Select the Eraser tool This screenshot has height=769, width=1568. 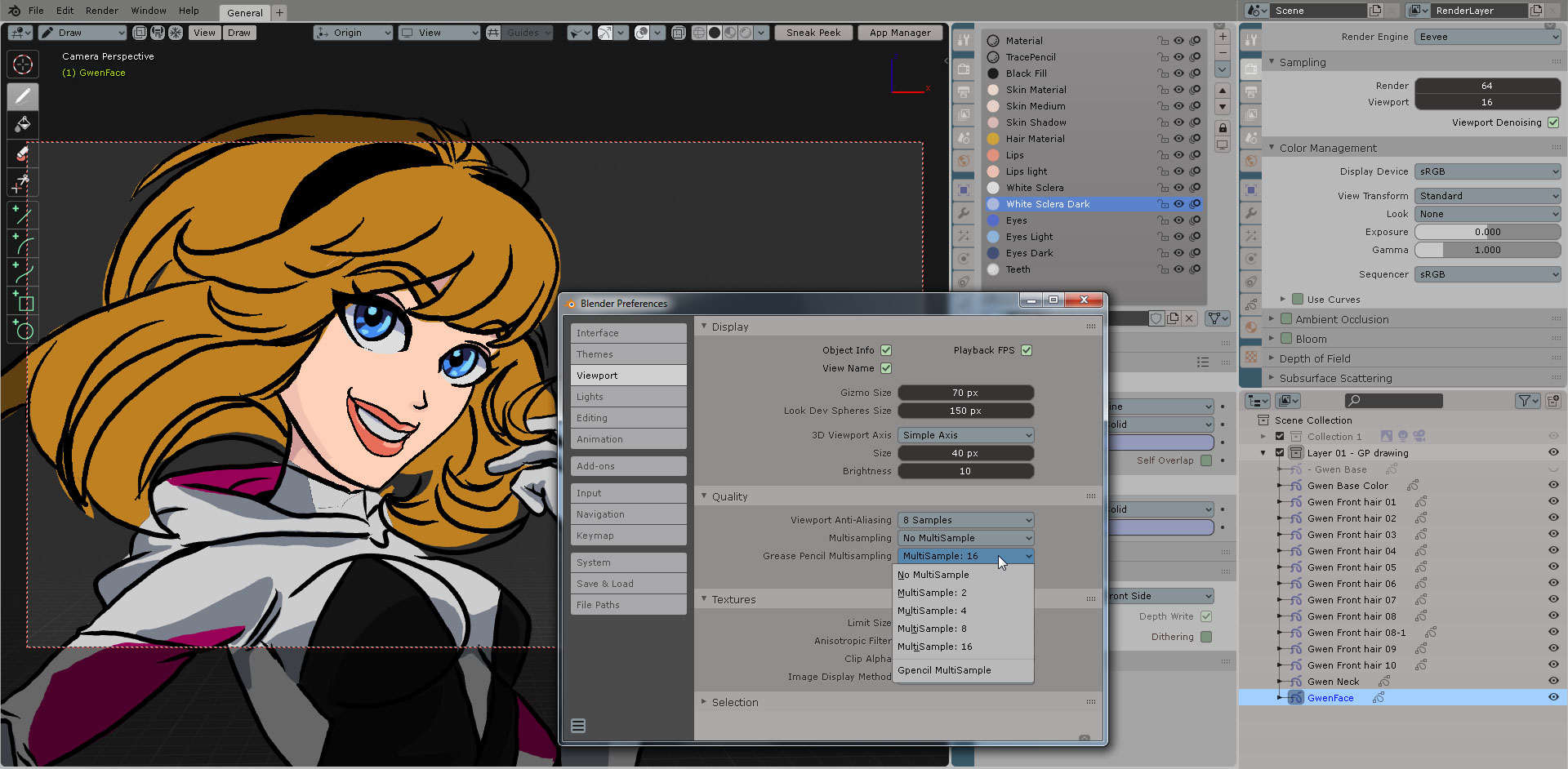click(x=23, y=153)
